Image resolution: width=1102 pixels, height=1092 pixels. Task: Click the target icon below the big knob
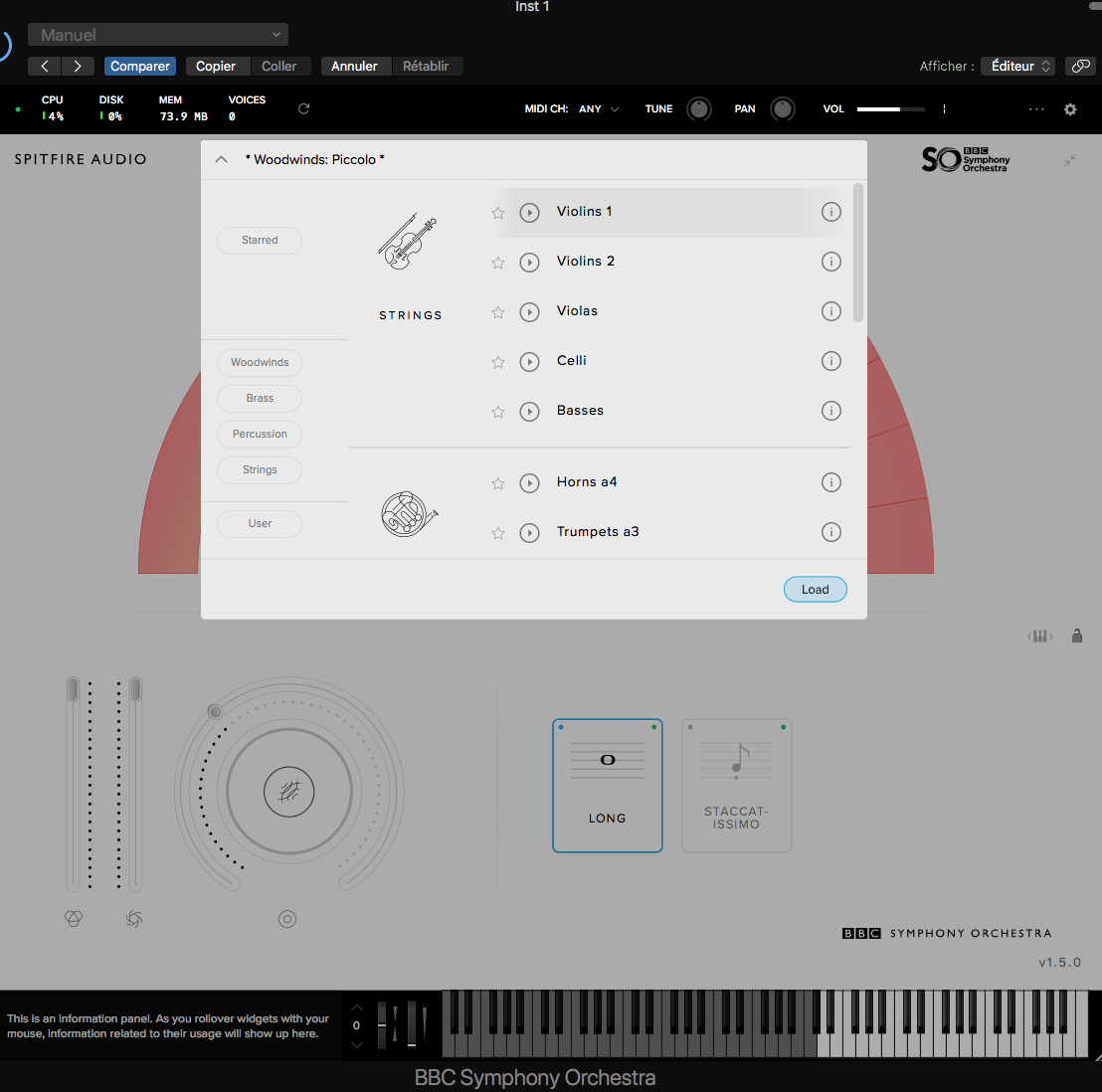[x=287, y=918]
